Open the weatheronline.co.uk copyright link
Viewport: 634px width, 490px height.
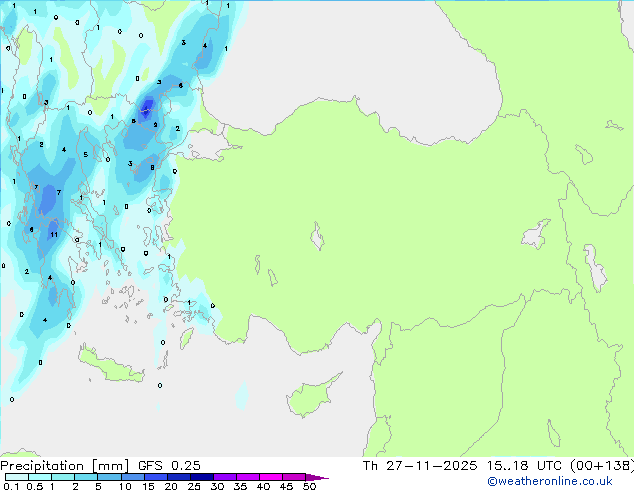click(550, 481)
